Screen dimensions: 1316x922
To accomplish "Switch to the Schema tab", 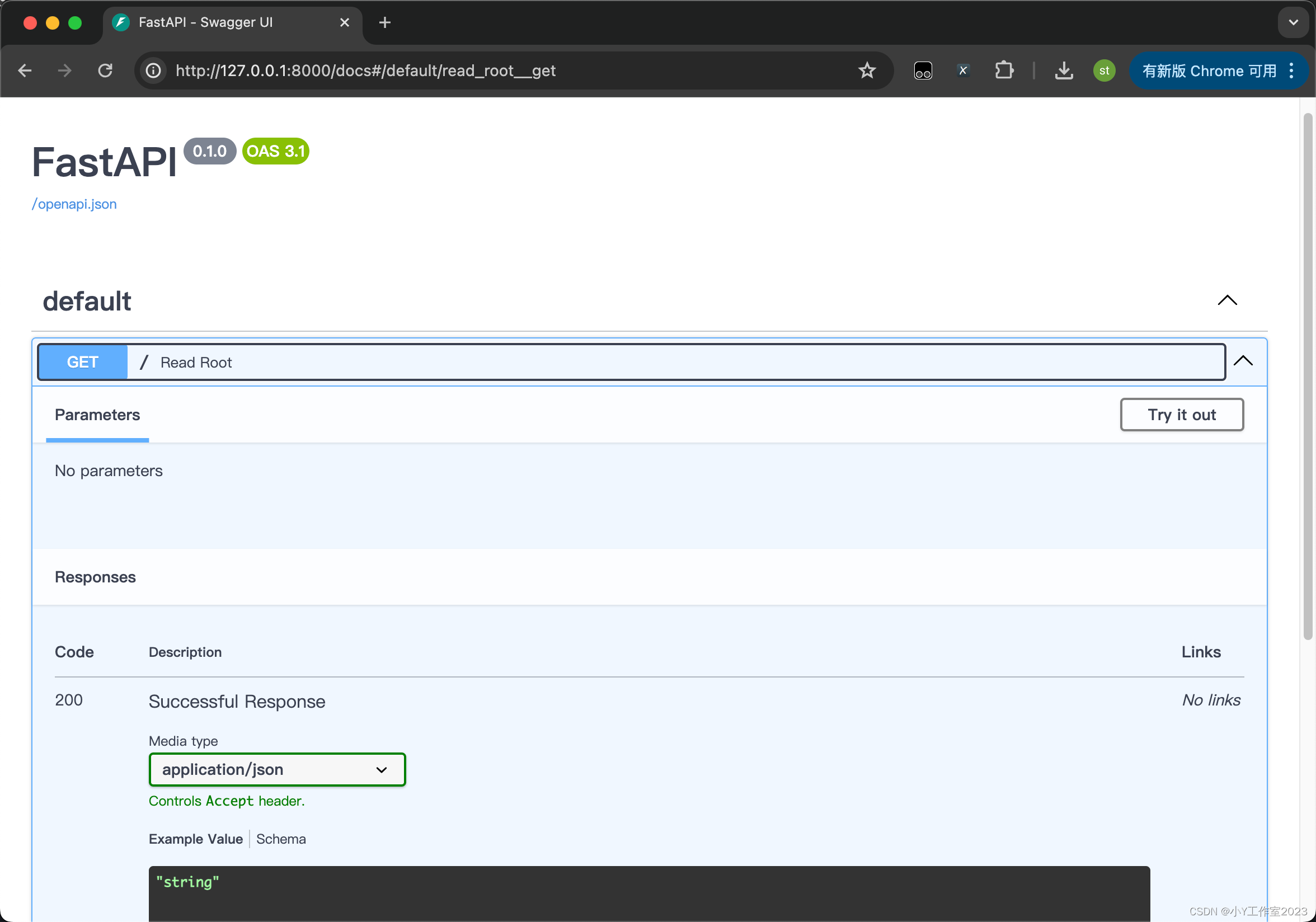I will 281,839.
